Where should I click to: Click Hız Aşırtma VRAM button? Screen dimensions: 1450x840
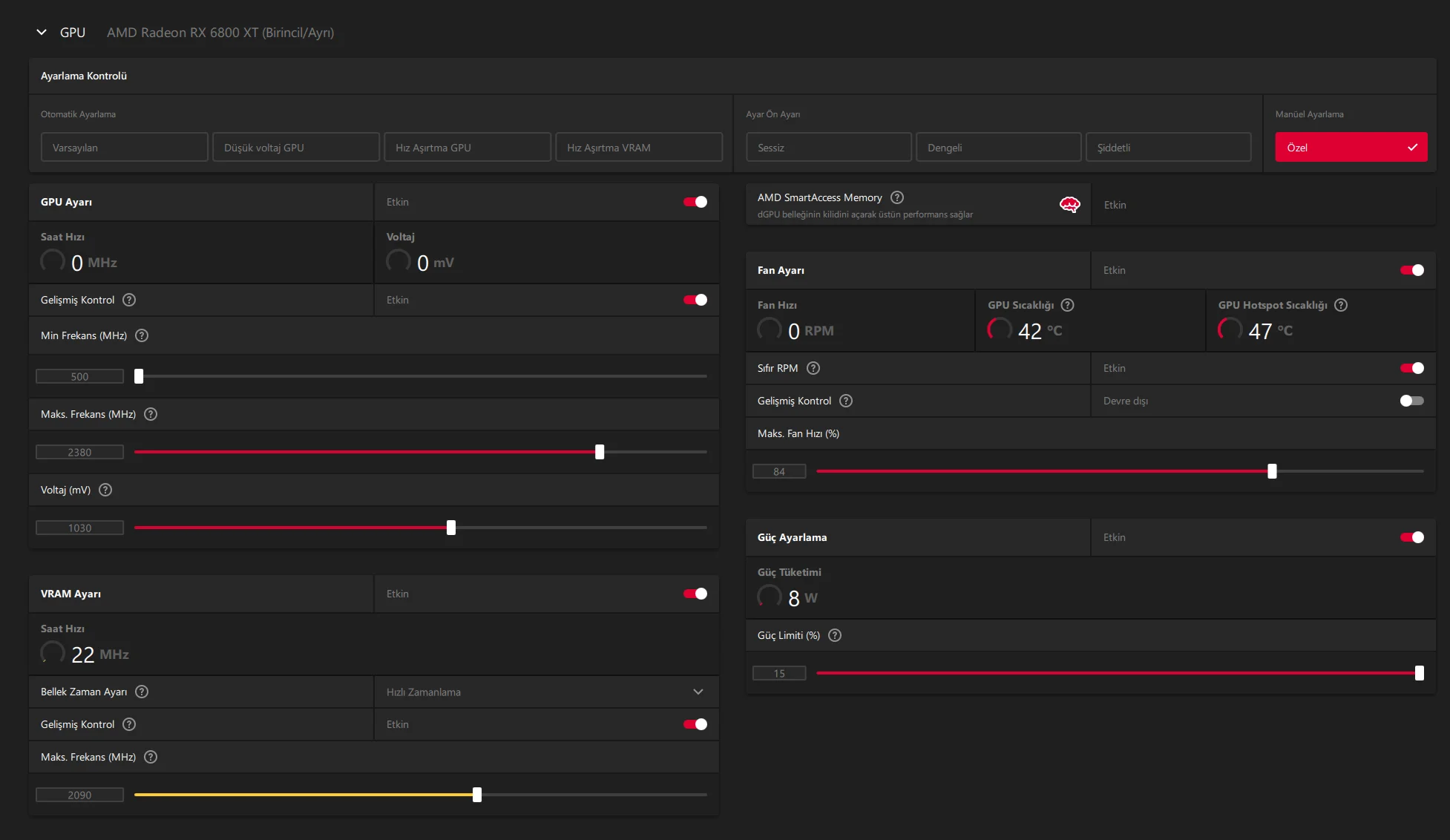coord(638,148)
